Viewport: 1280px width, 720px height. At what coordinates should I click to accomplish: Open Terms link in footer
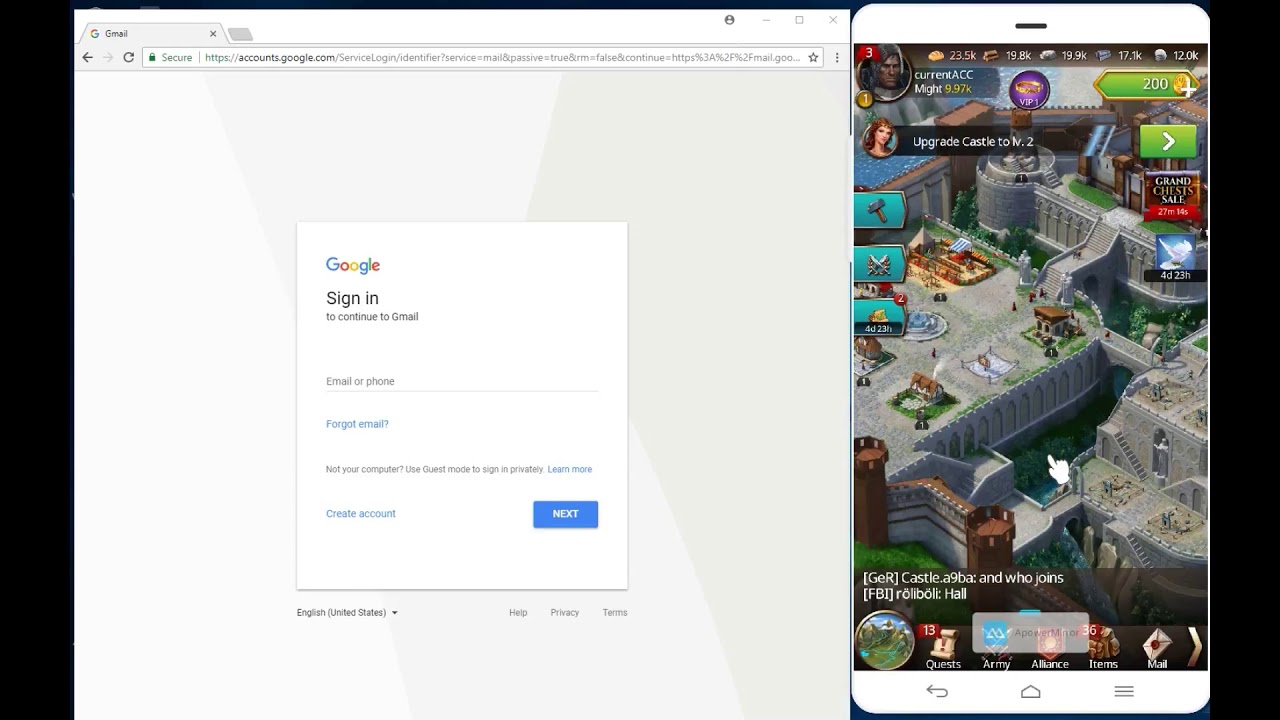point(615,612)
